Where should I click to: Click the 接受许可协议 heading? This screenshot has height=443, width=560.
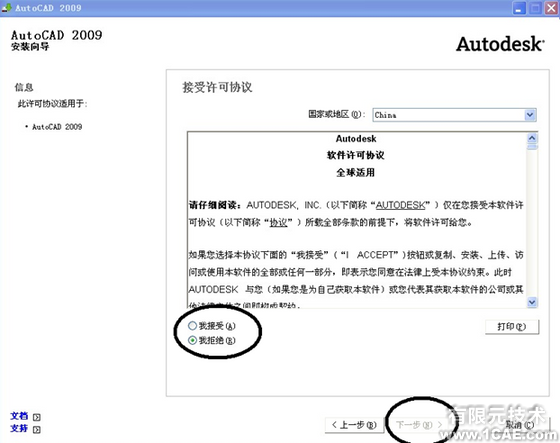pyautogui.click(x=217, y=87)
